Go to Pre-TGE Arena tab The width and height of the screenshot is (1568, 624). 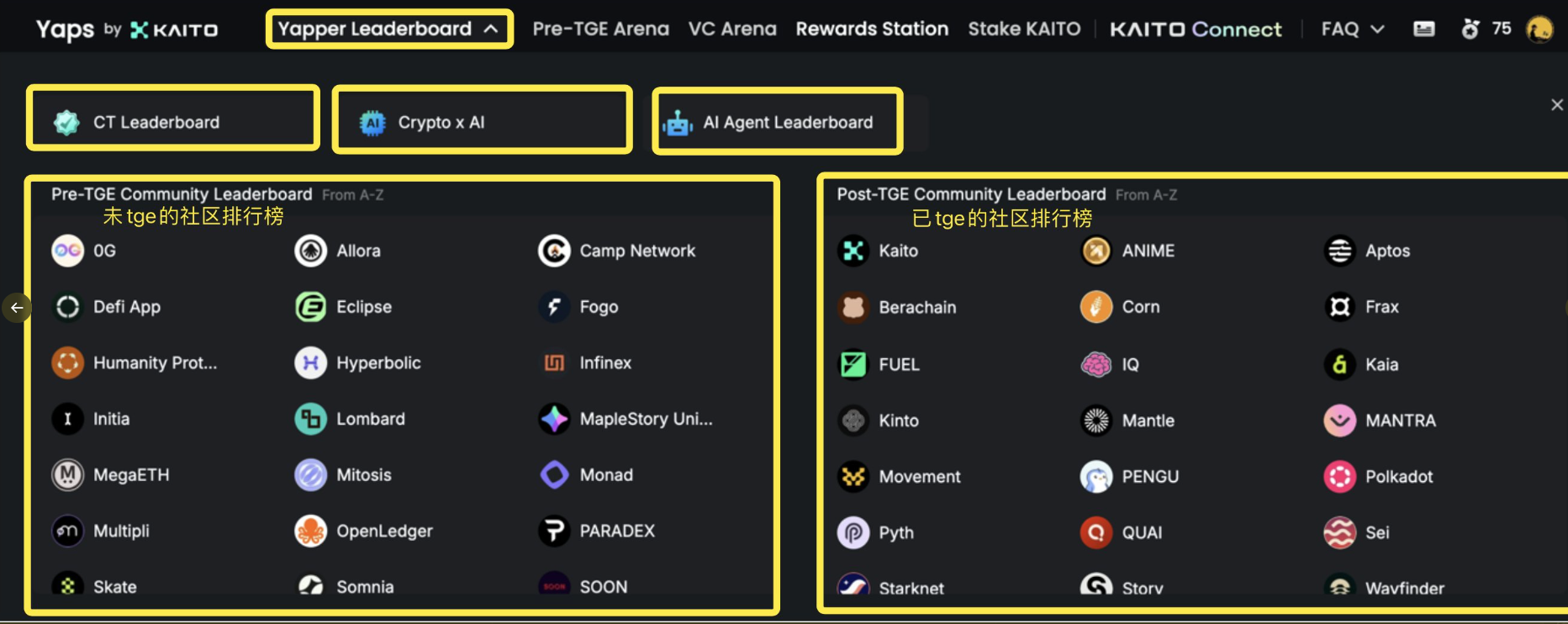coord(600,29)
